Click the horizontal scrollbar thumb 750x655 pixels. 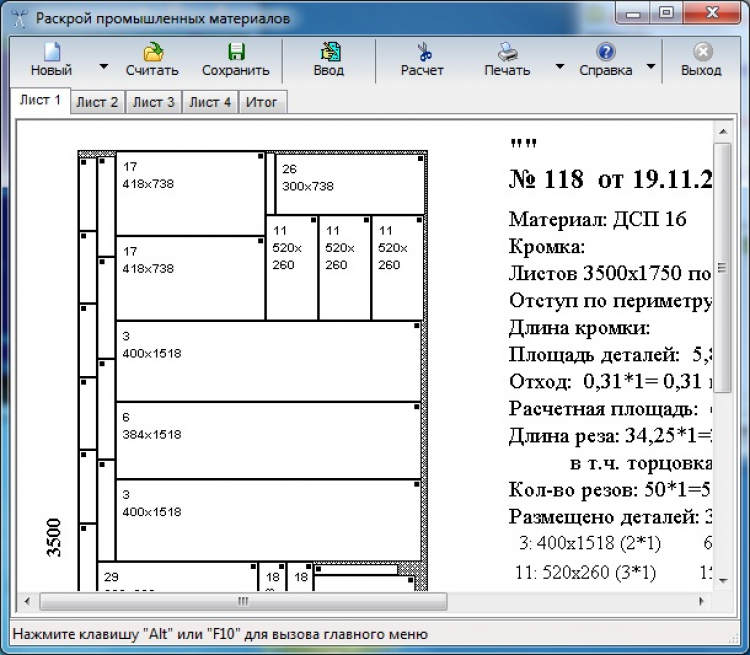[x=243, y=601]
